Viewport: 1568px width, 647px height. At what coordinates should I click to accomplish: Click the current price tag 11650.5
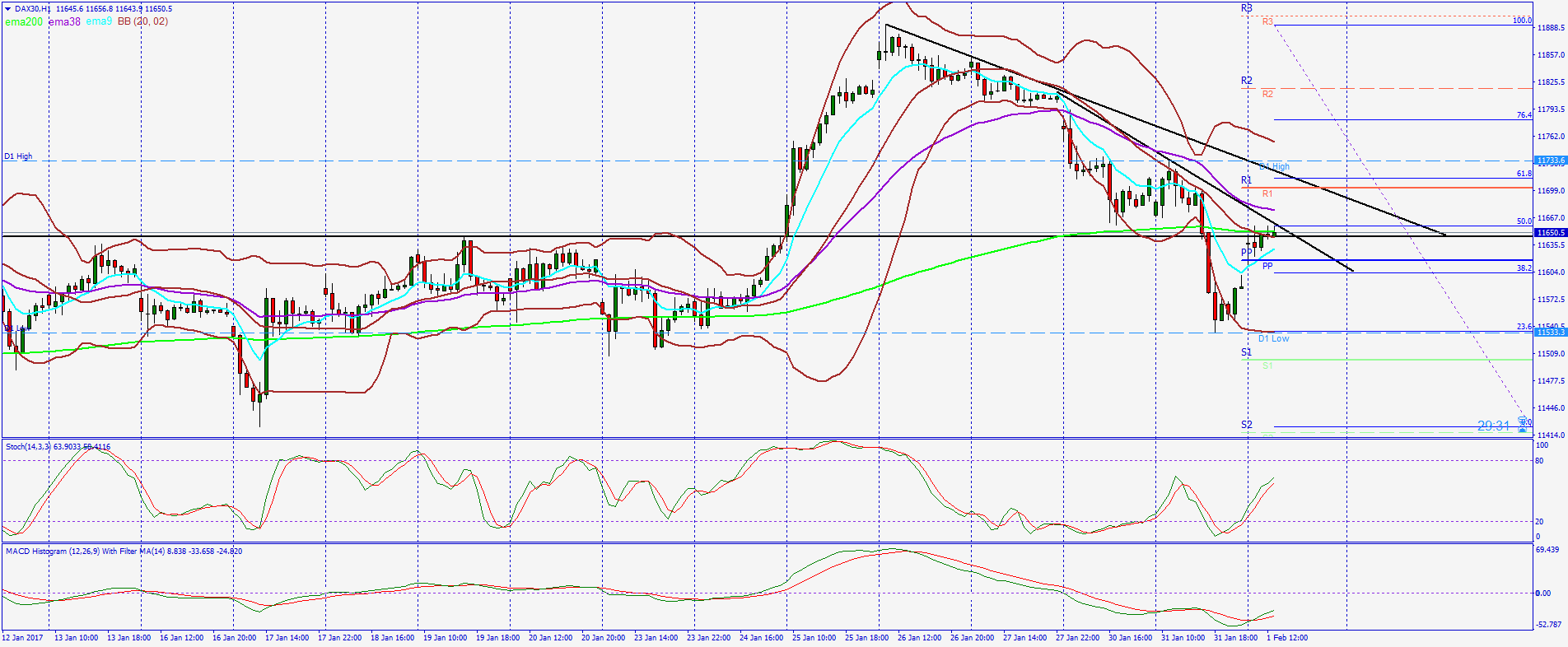1550,233
